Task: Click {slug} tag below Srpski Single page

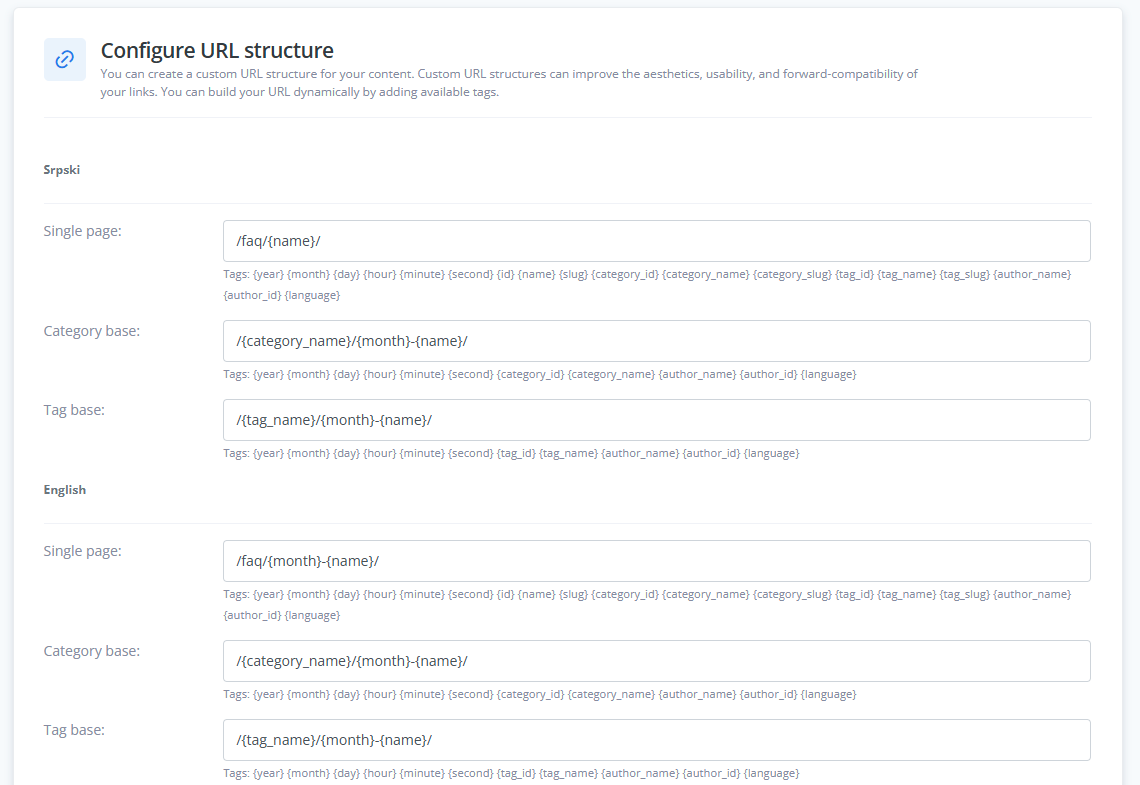Action: pos(573,275)
